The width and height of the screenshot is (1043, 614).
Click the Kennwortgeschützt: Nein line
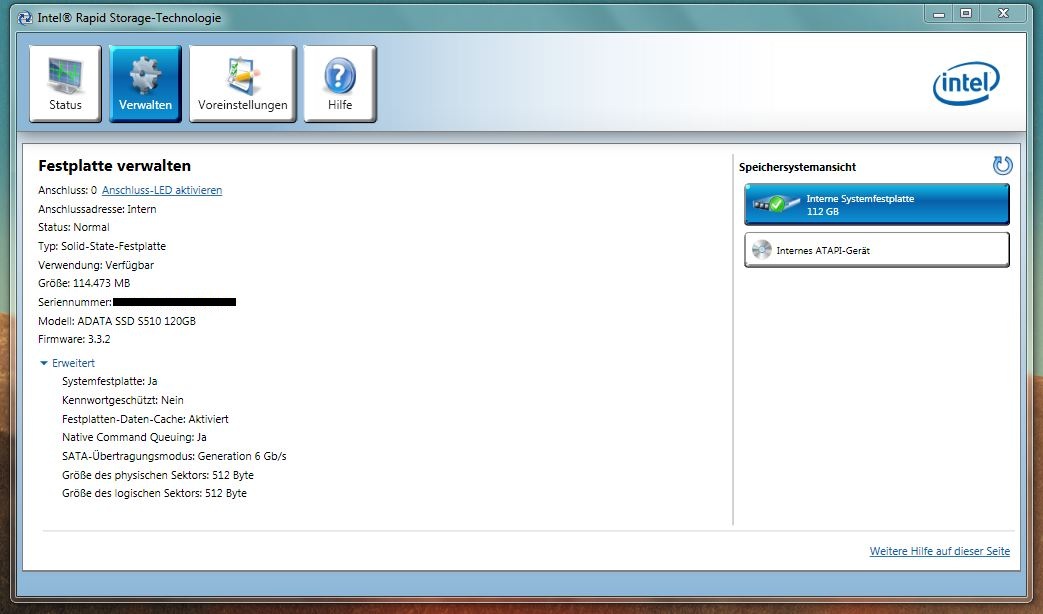coord(122,400)
